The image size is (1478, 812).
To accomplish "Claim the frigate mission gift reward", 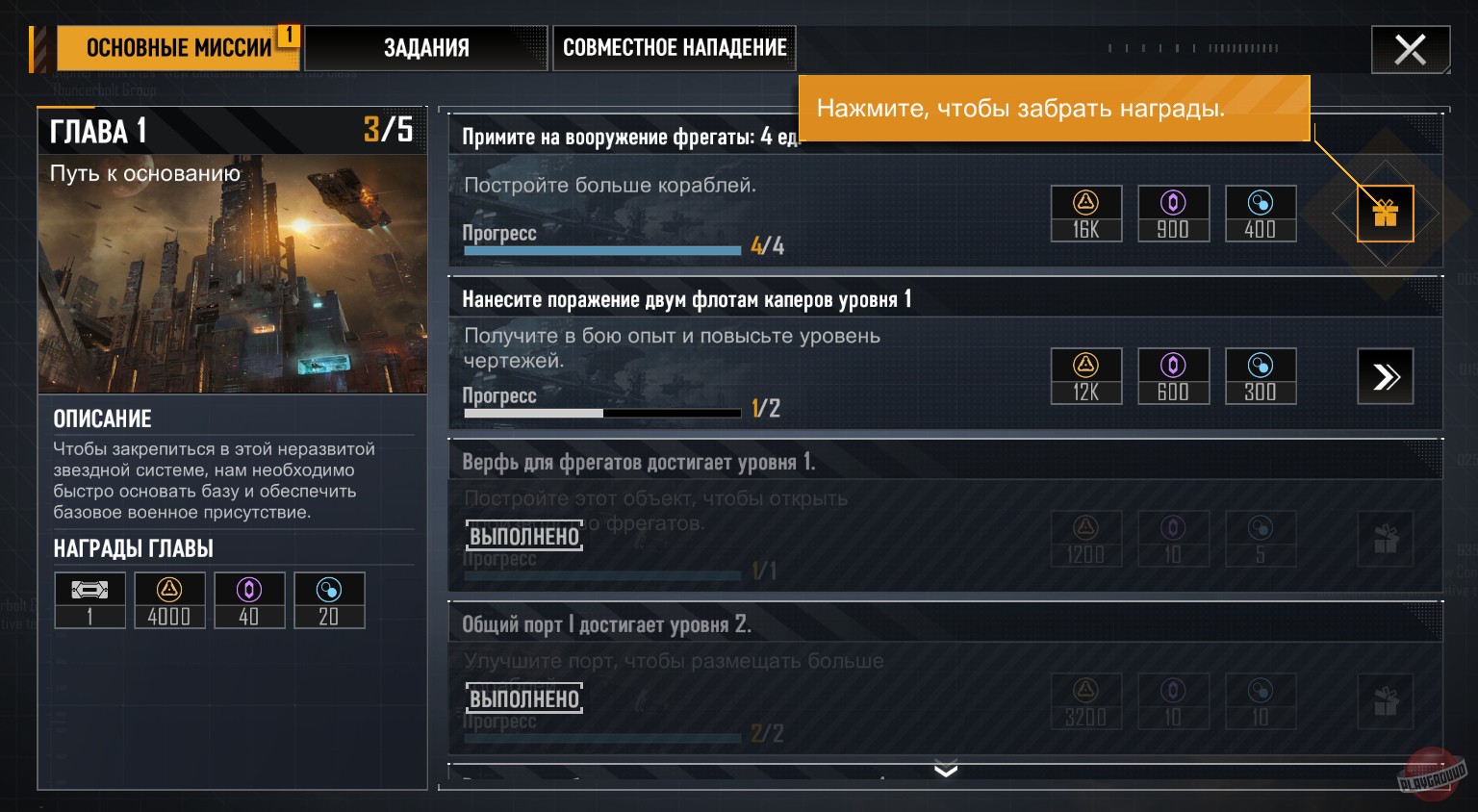I will pyautogui.click(x=1385, y=214).
